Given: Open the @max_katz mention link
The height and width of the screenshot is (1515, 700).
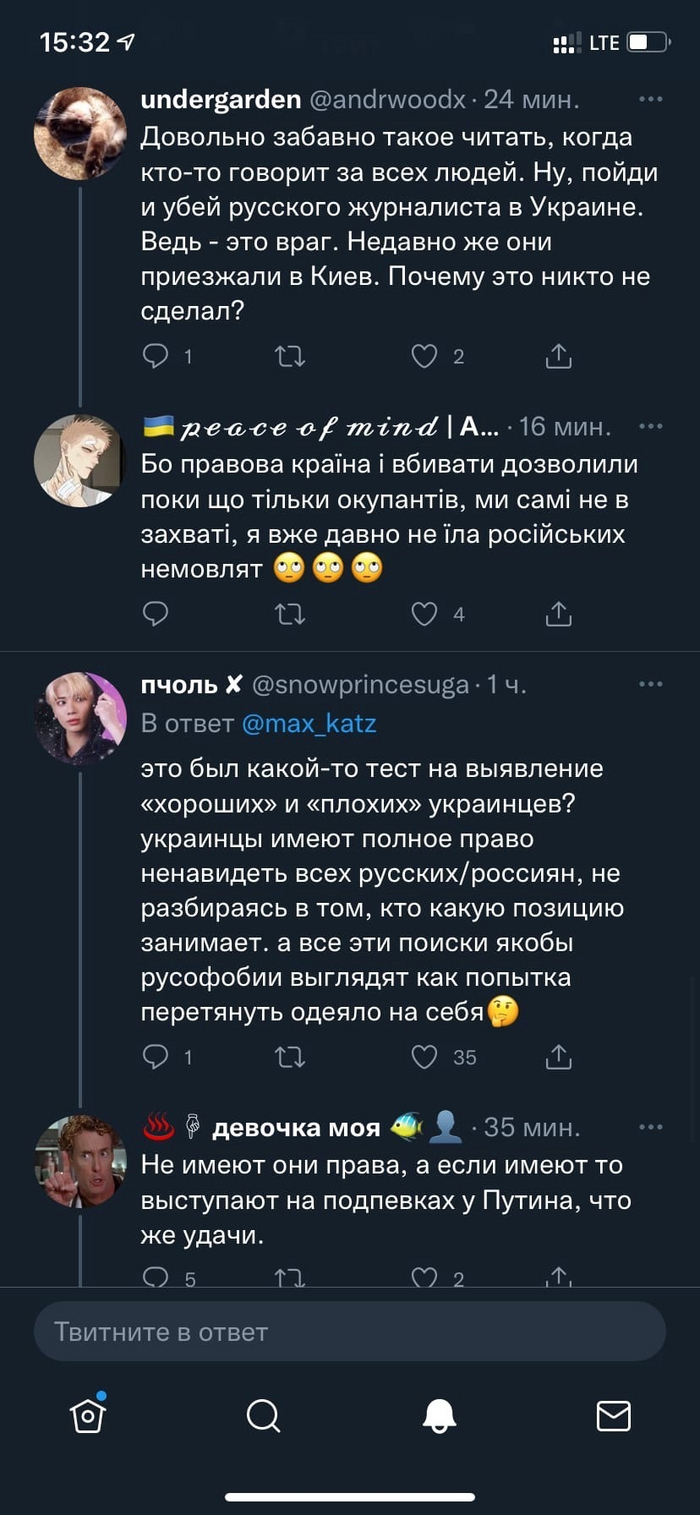Looking at the screenshot, I should 308,723.
